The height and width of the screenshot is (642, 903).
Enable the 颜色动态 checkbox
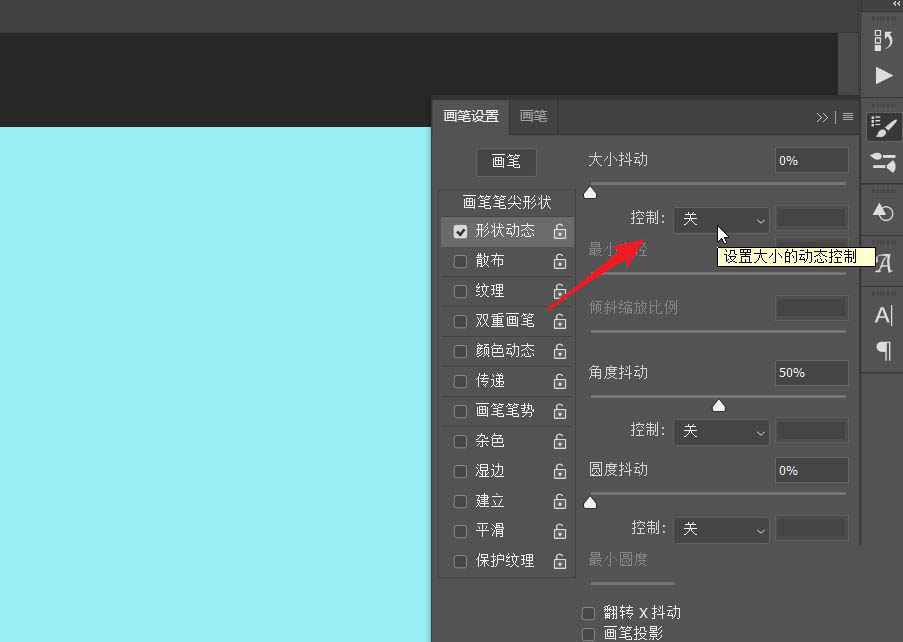[460, 351]
